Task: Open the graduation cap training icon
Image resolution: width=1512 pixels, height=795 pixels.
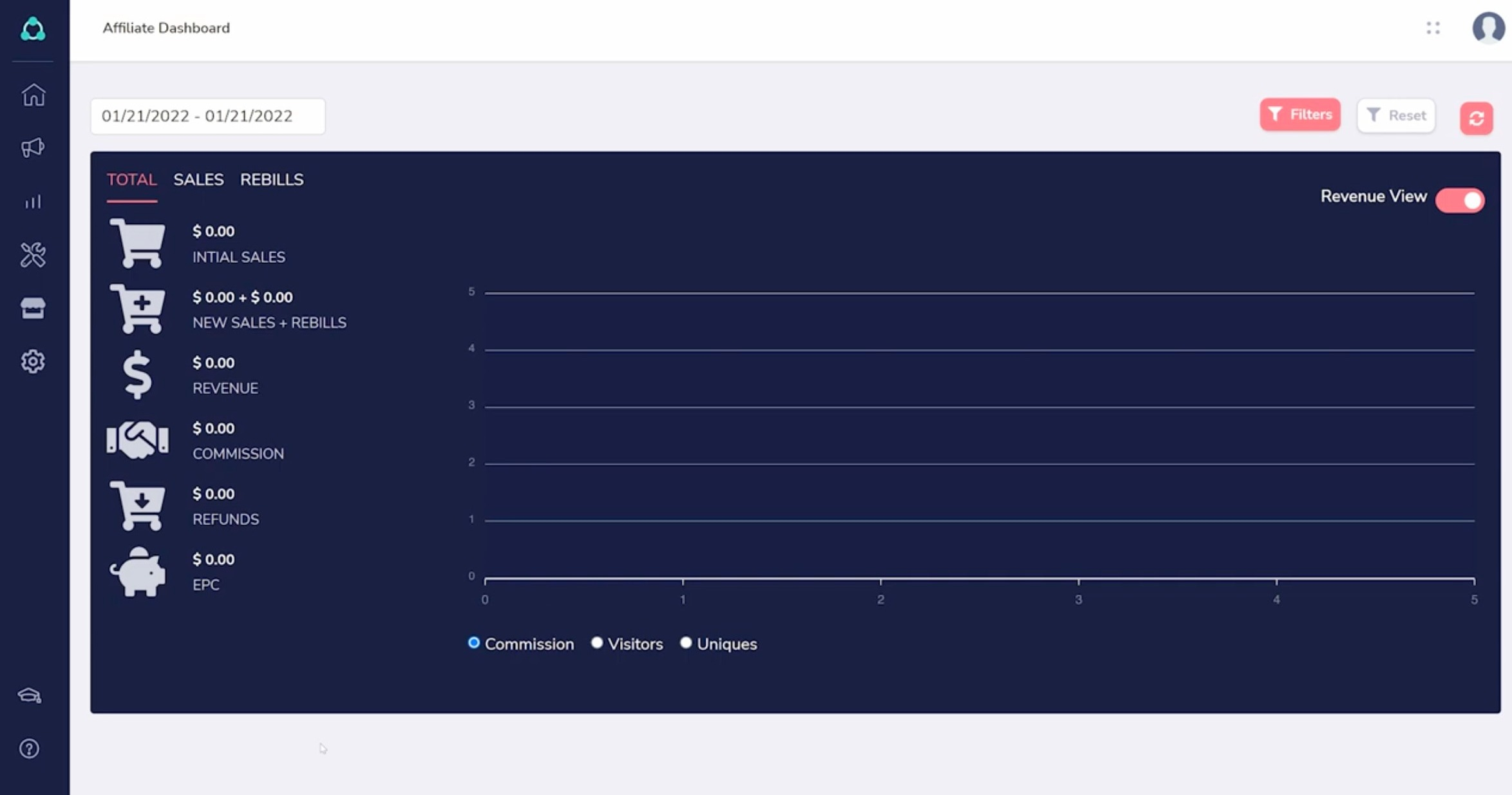Action: point(30,696)
